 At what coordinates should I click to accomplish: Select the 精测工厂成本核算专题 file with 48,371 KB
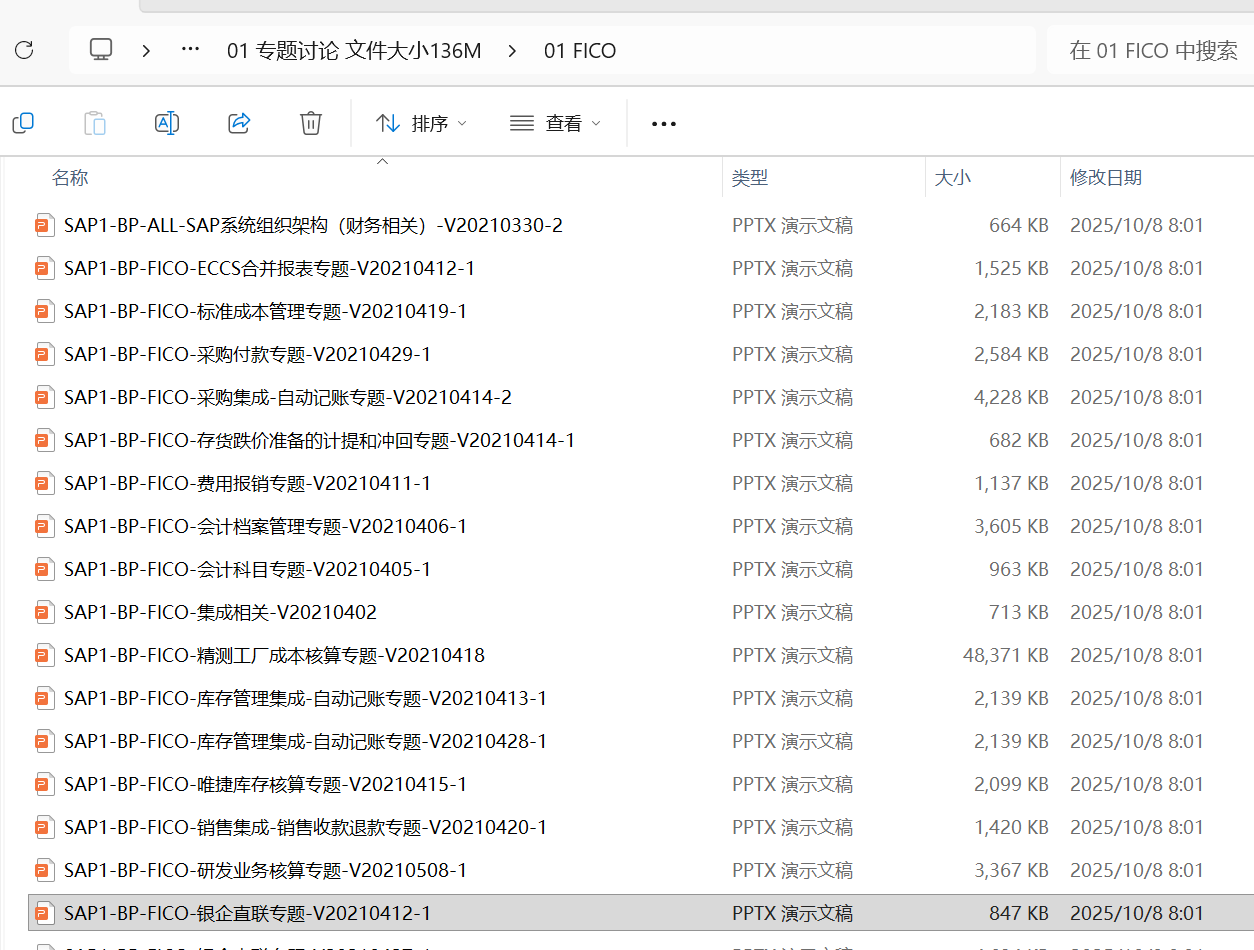pyautogui.click(x=274, y=655)
